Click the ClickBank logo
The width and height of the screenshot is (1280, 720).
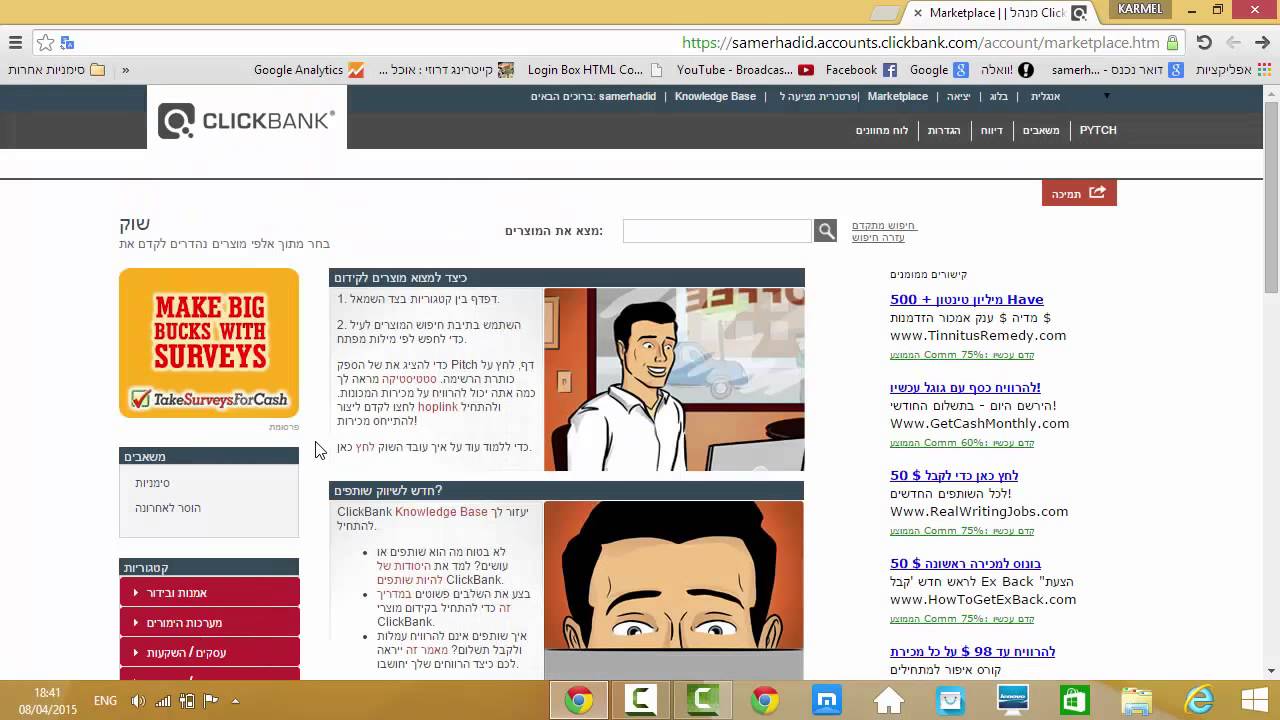(x=247, y=121)
